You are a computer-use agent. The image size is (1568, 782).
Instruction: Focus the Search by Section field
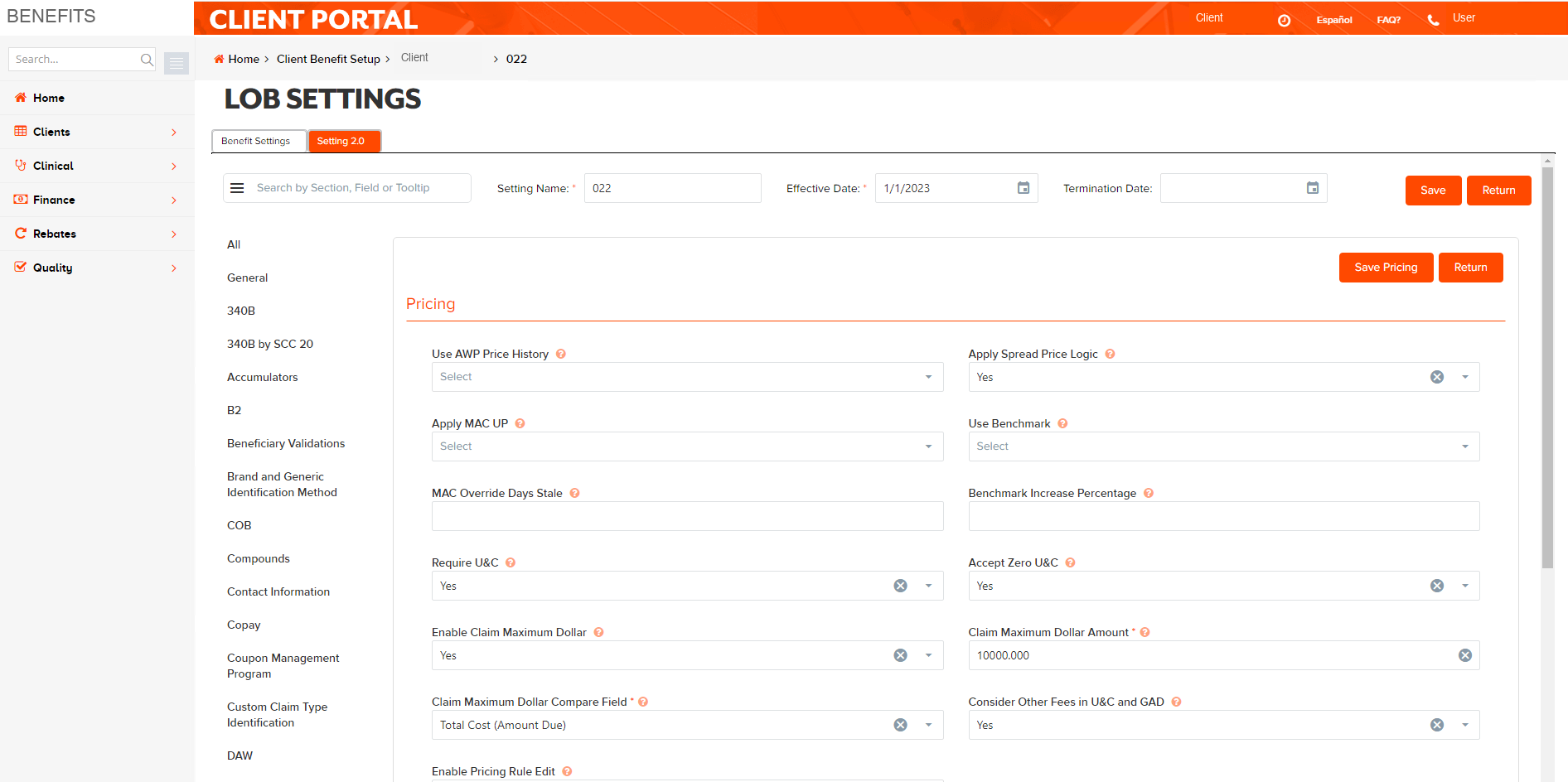click(360, 188)
